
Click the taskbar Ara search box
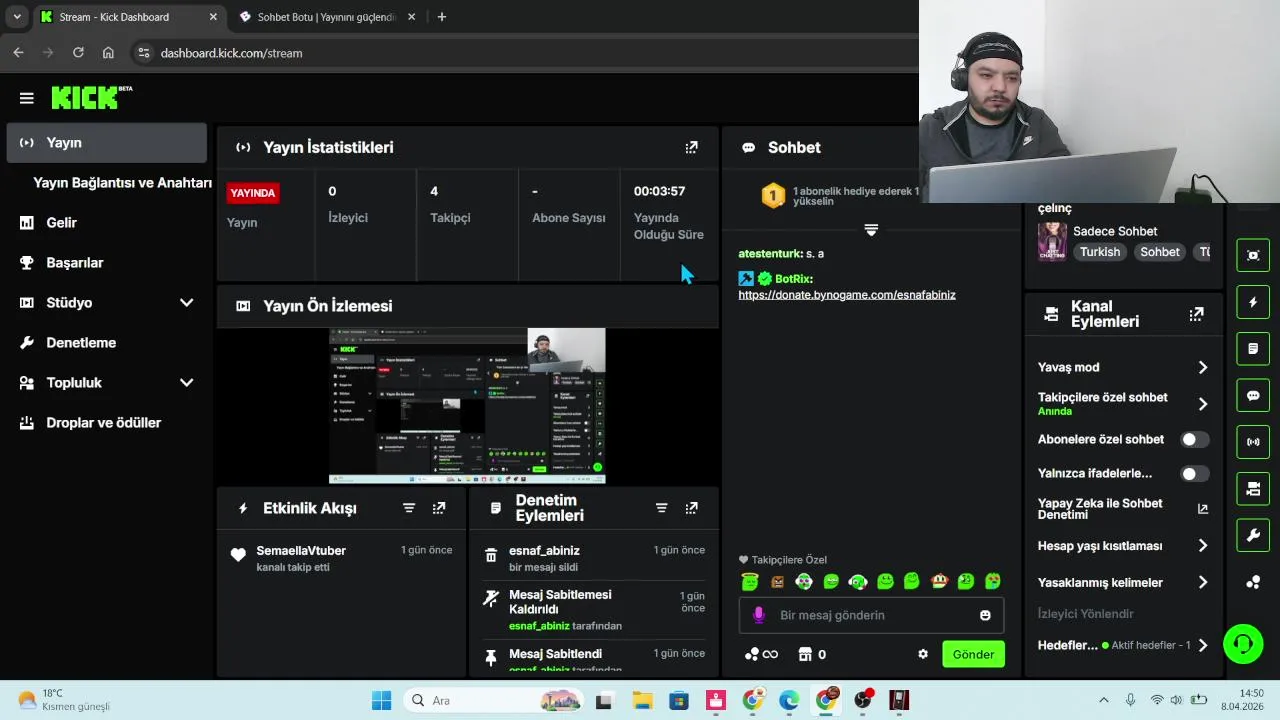[494, 700]
